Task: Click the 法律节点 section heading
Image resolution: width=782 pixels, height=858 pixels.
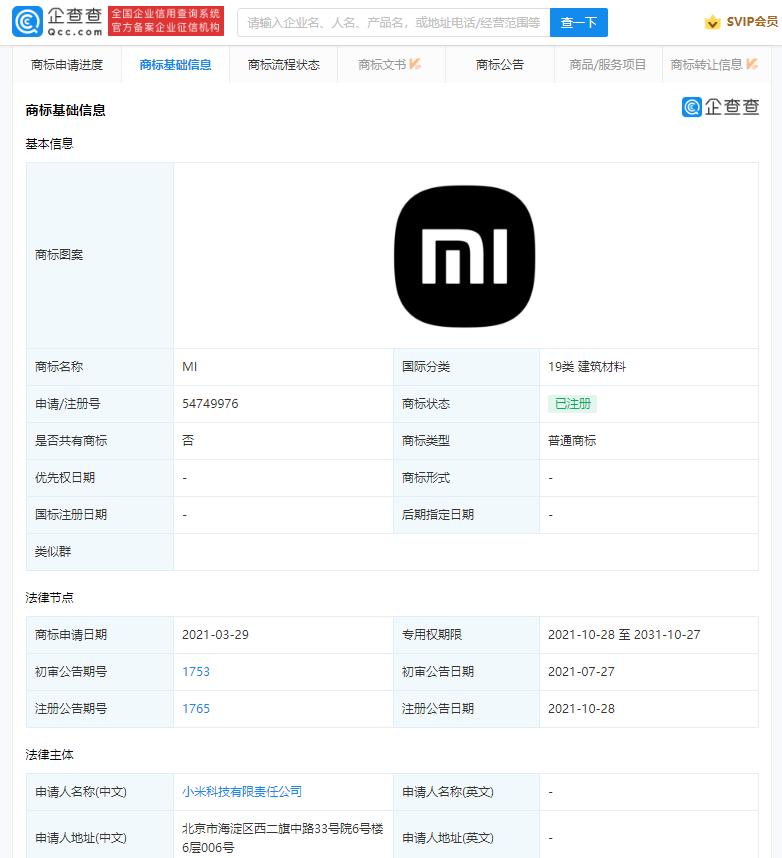Action: pos(49,598)
